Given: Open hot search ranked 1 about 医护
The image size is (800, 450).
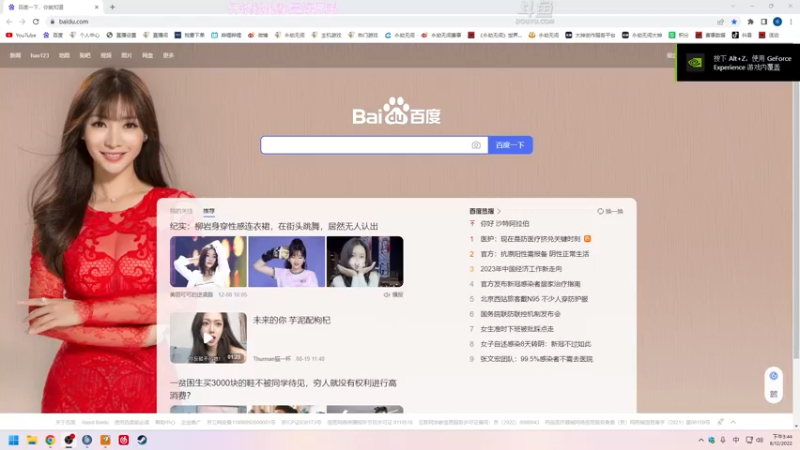Looking at the screenshot, I should pyautogui.click(x=530, y=238).
